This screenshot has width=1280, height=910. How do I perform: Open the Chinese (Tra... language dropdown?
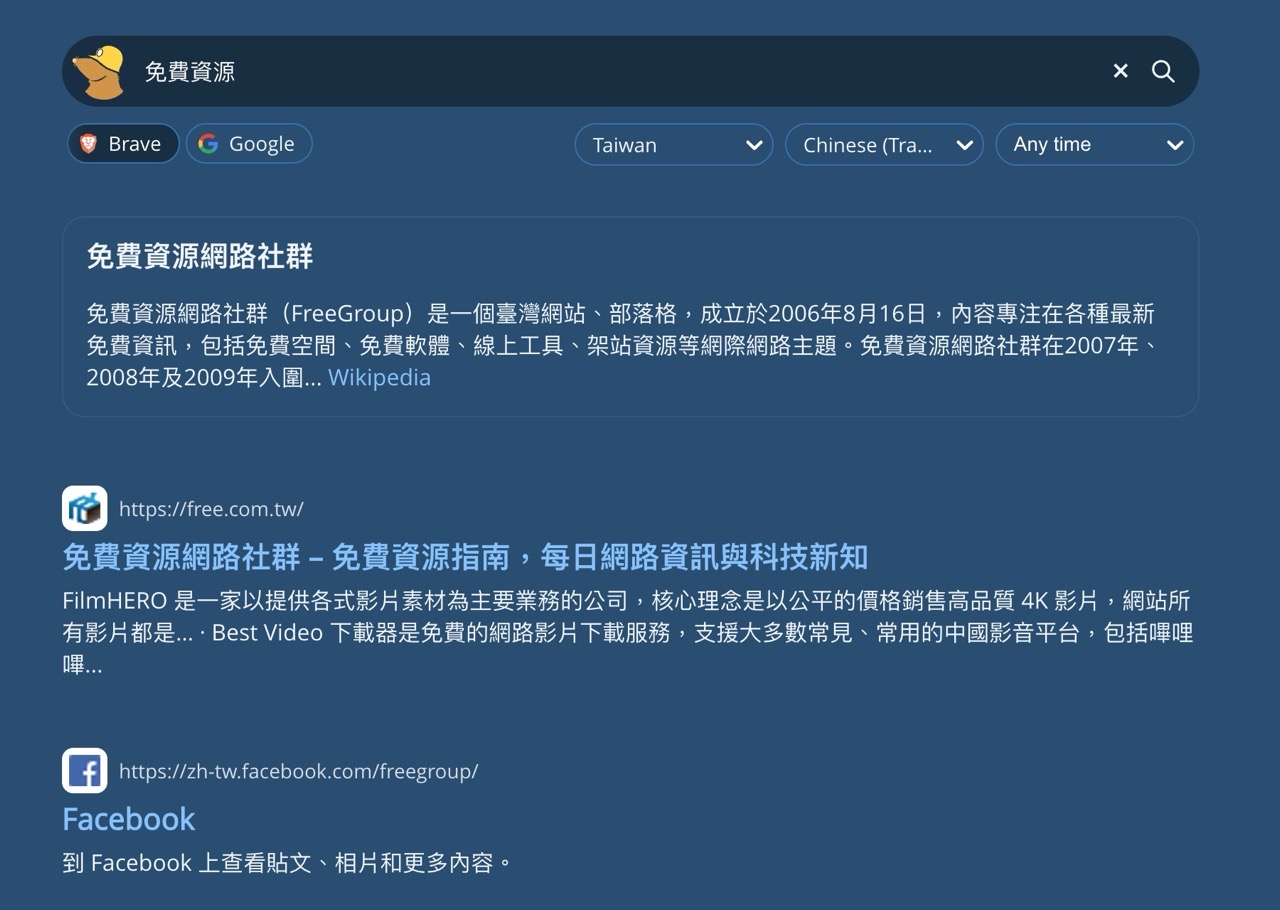pos(884,144)
